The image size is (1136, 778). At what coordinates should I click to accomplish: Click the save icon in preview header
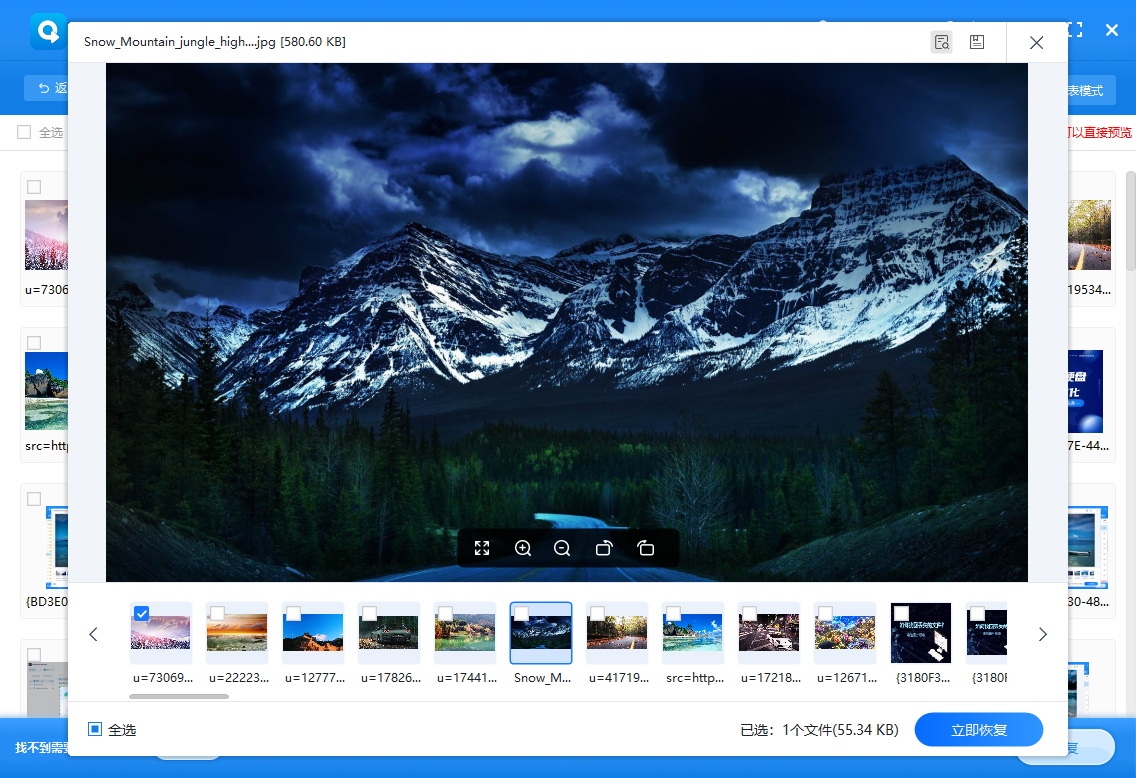[977, 42]
